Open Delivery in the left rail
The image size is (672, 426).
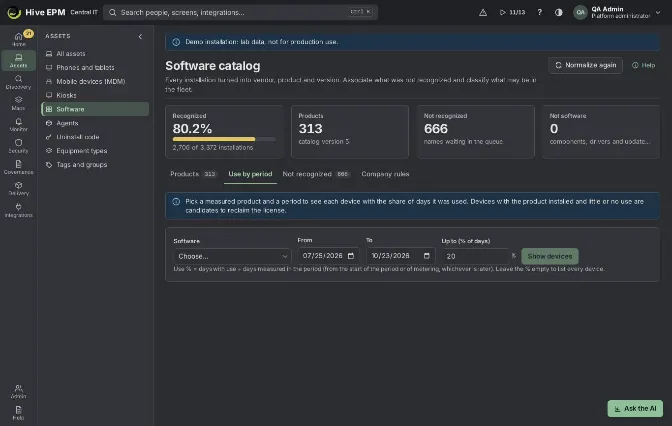18,189
